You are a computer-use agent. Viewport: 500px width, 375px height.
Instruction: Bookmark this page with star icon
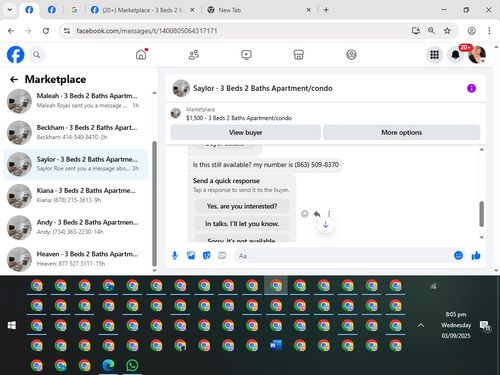pos(447,31)
